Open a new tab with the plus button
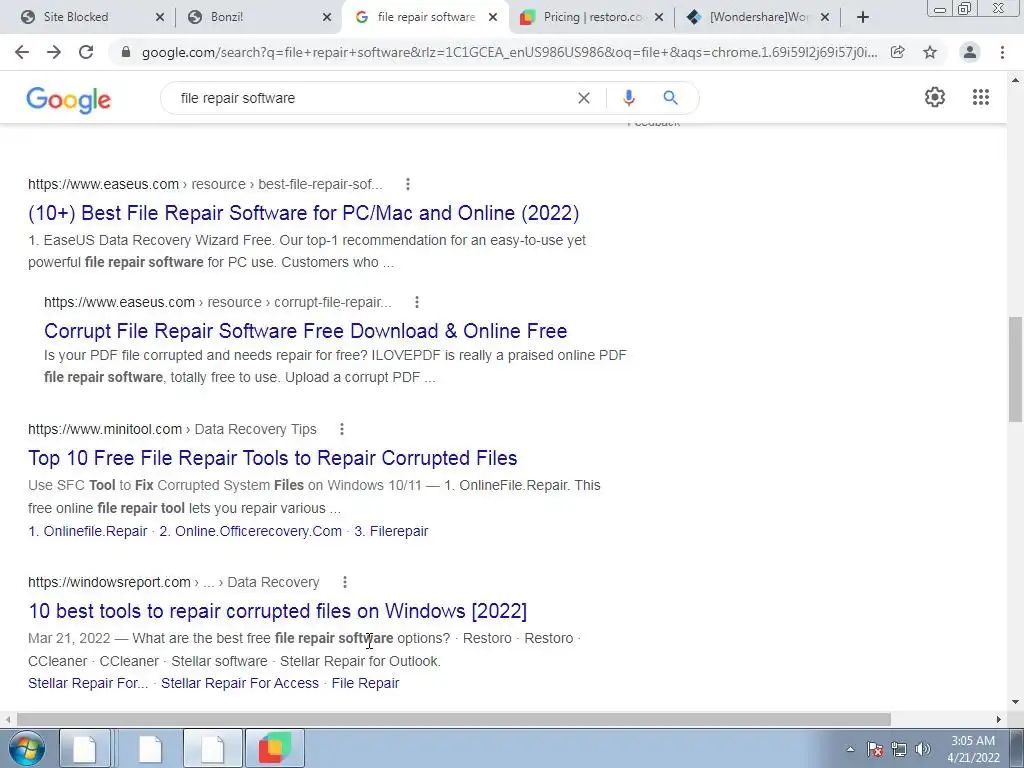This screenshot has height=768, width=1024. tap(863, 17)
